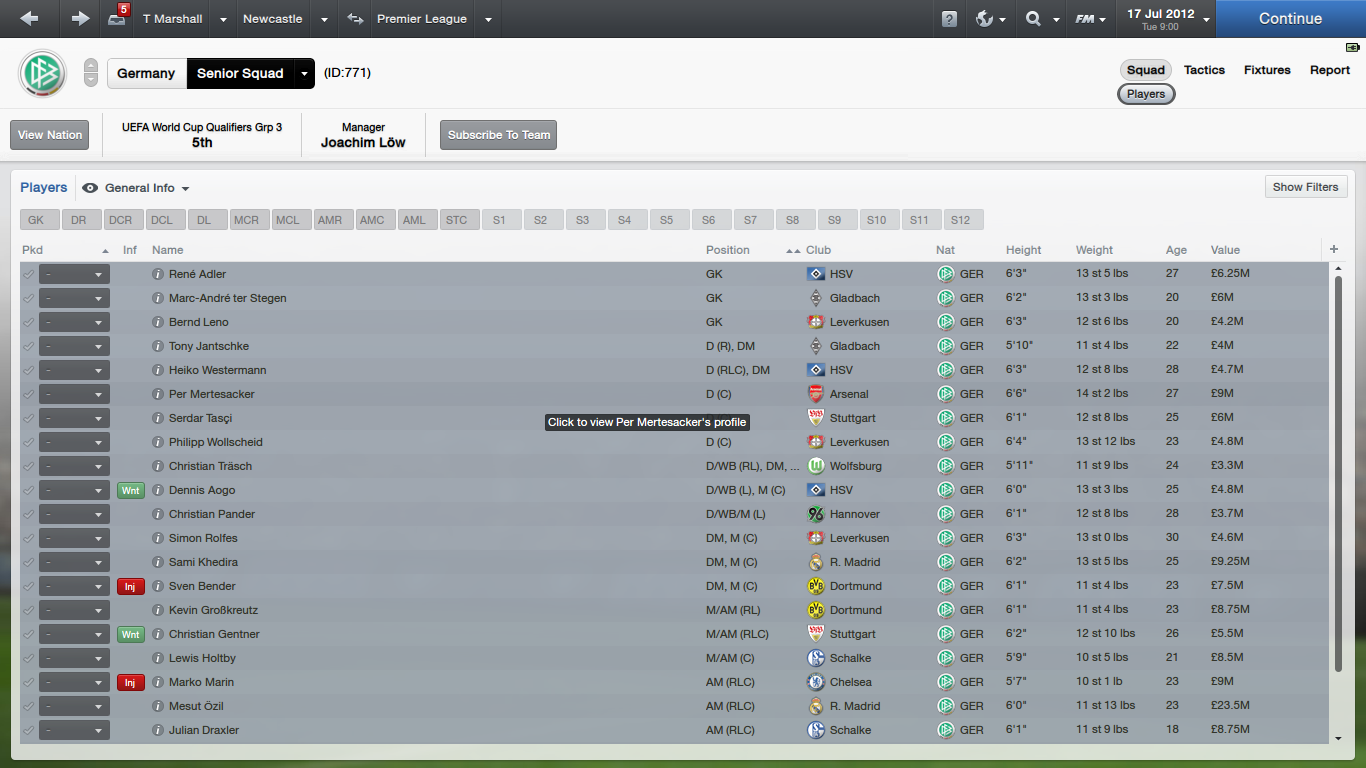The image size is (1366, 768).
Task: Click the Continue button
Action: pos(1290,19)
